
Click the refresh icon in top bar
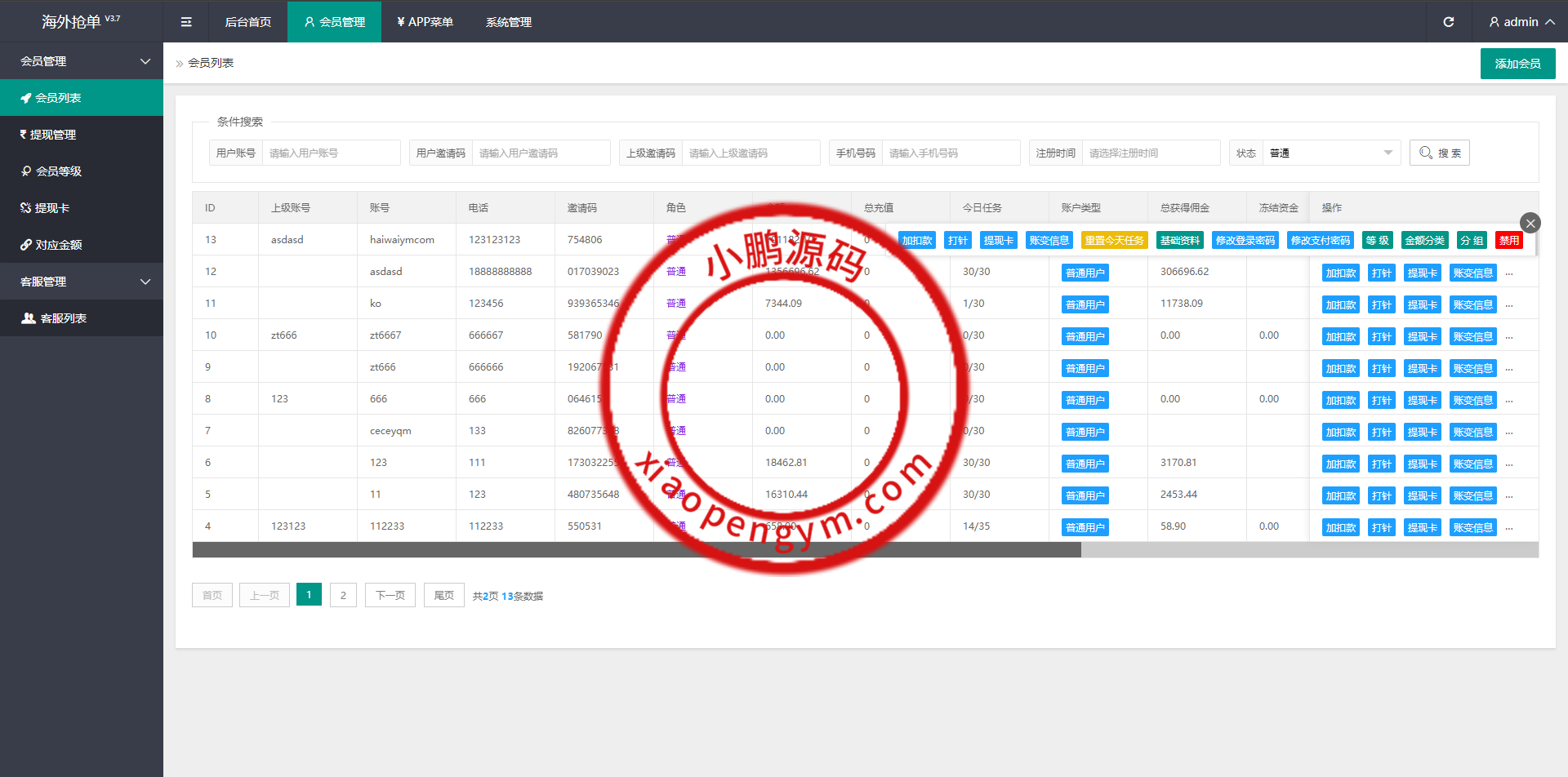(1448, 22)
